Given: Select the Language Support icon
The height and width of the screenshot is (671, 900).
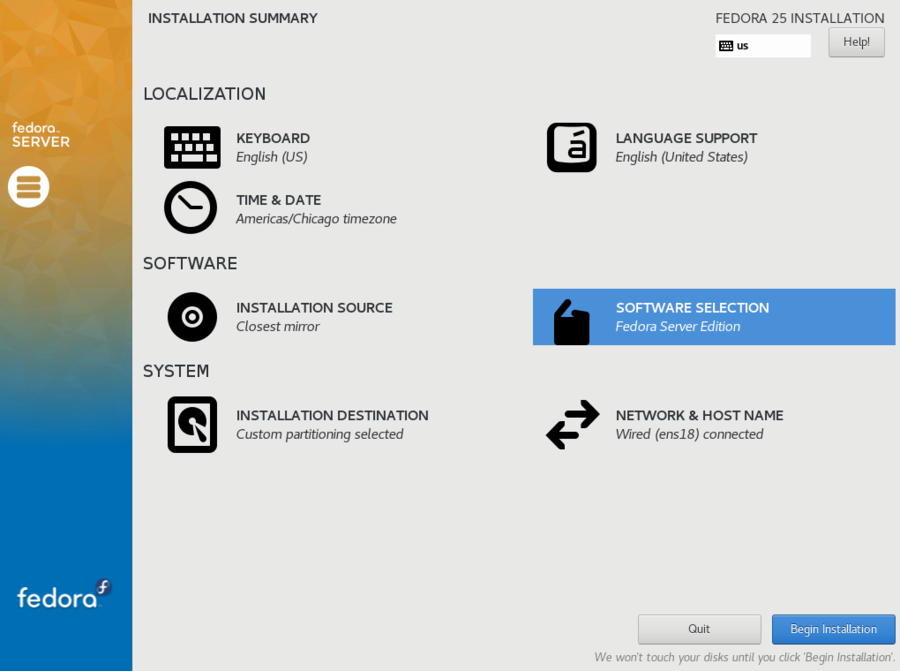Looking at the screenshot, I should [x=572, y=147].
